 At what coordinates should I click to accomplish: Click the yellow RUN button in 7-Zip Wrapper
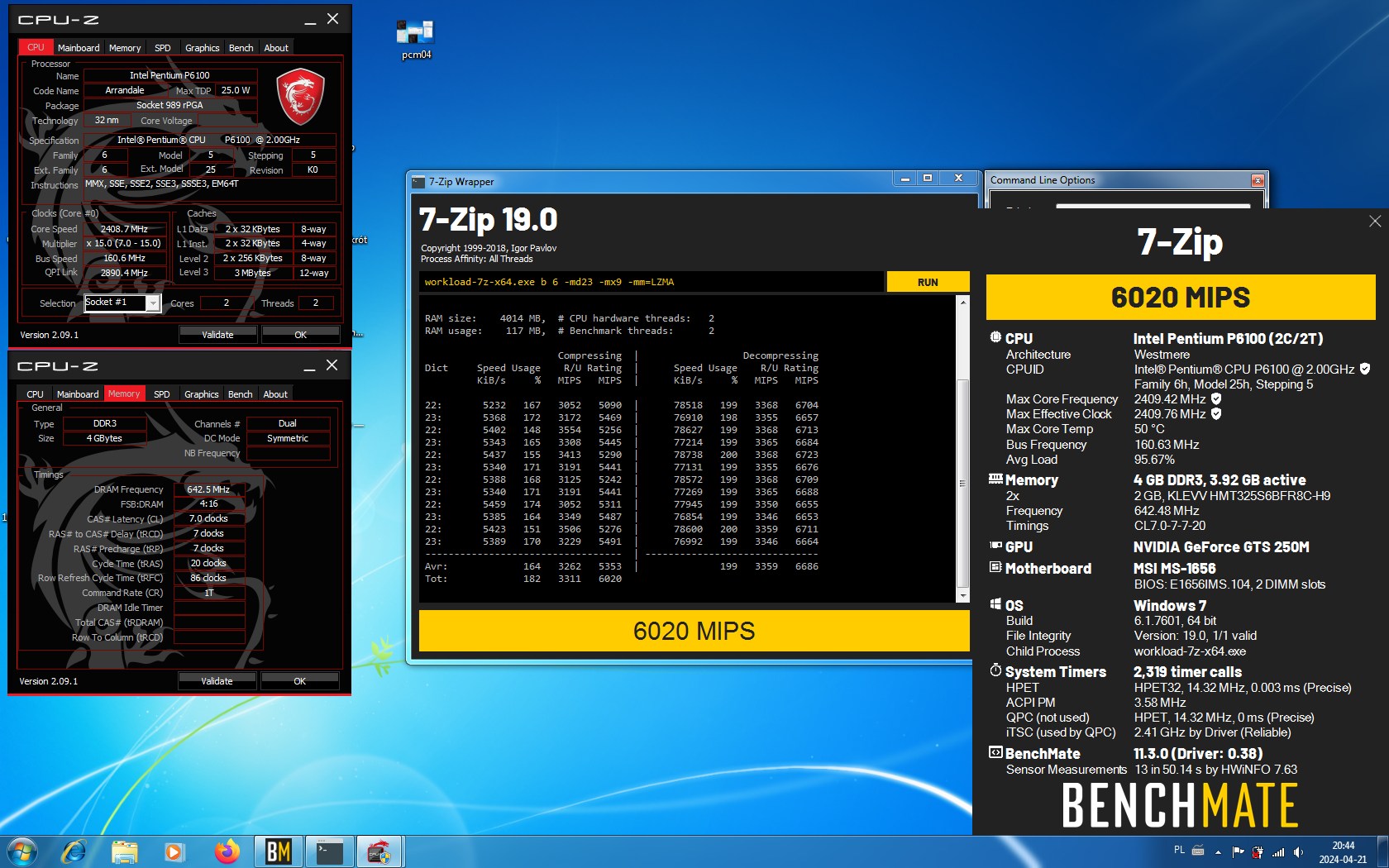coord(928,282)
